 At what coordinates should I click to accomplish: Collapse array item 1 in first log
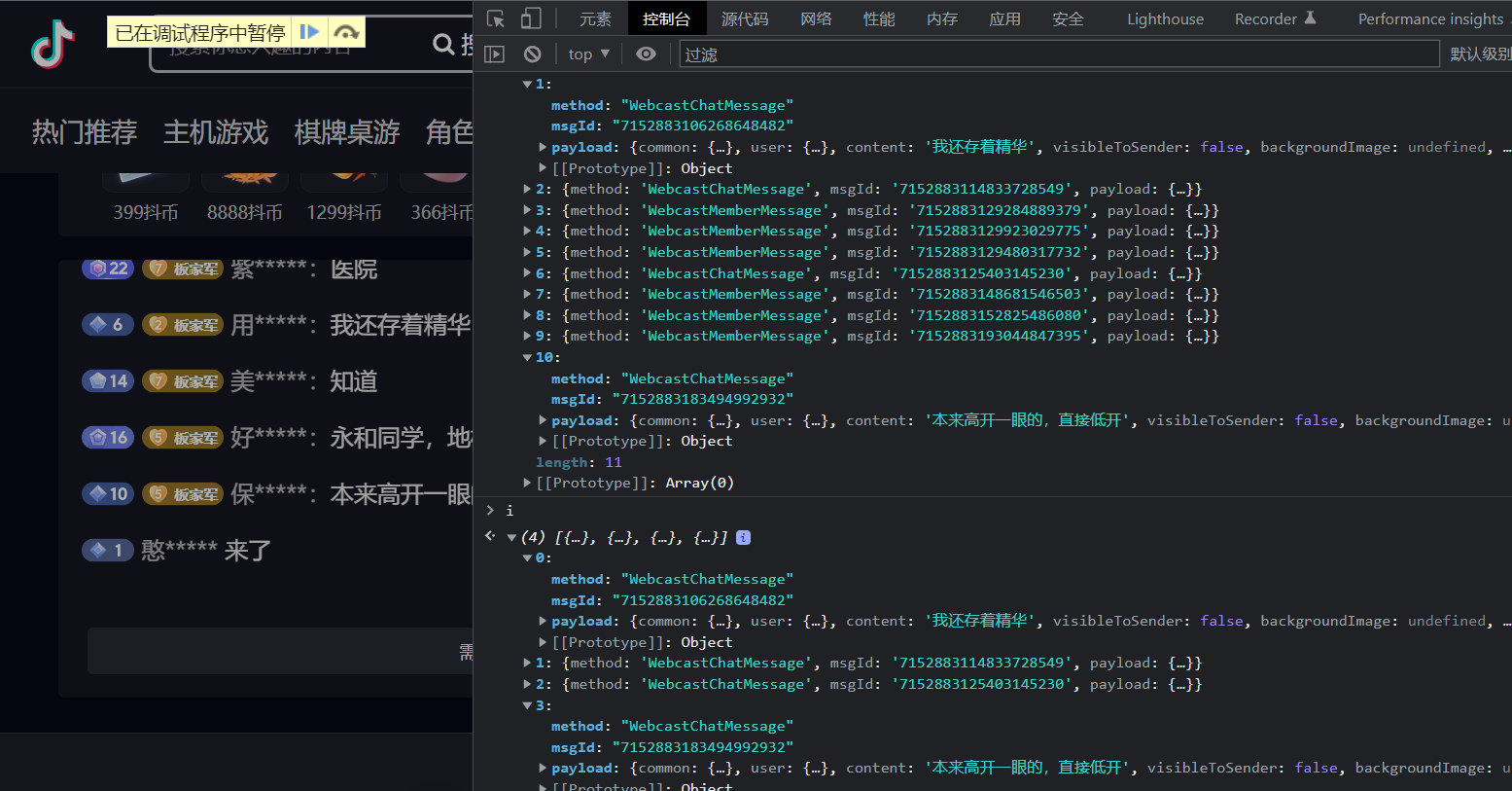[527, 85]
